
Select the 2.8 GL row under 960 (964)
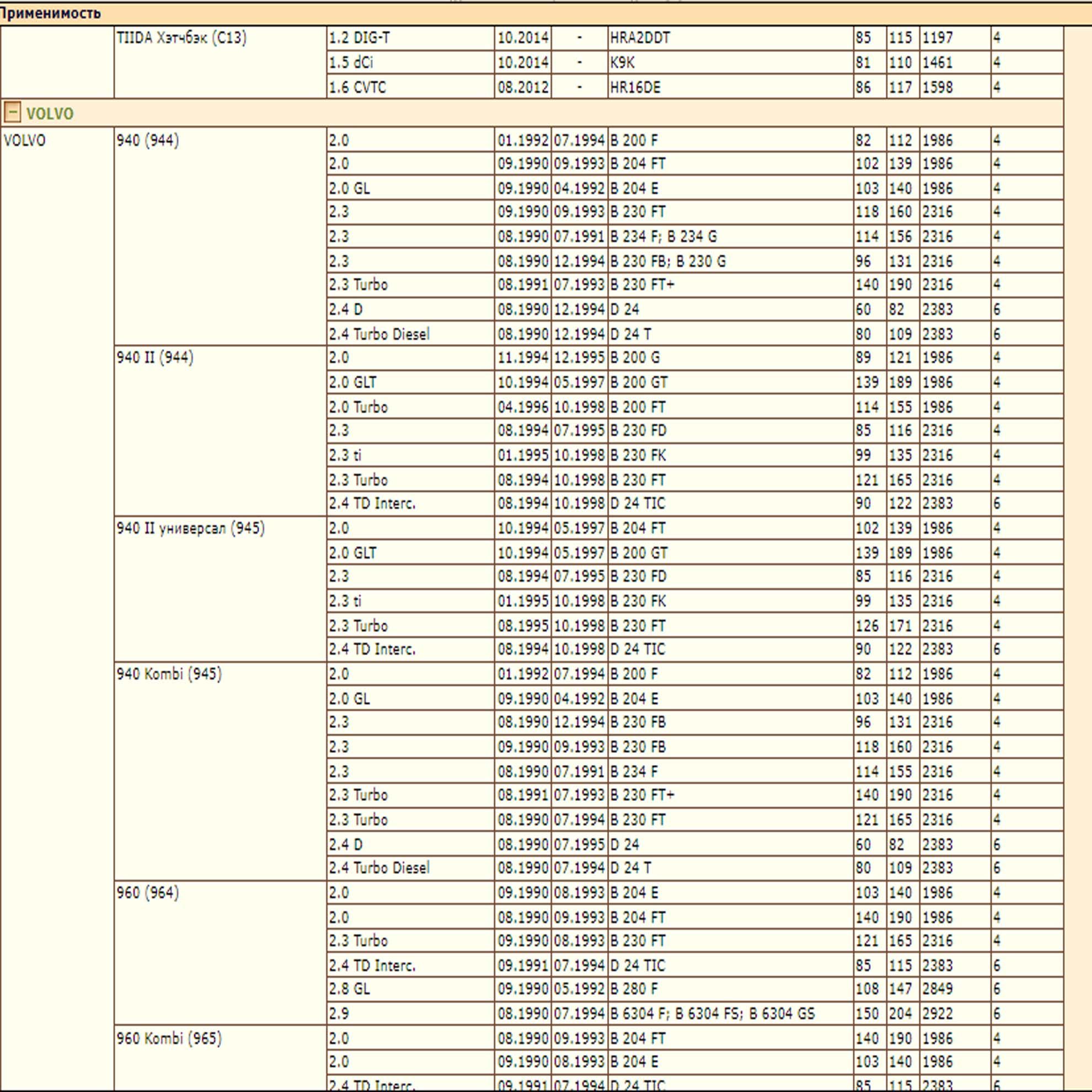pos(695,988)
